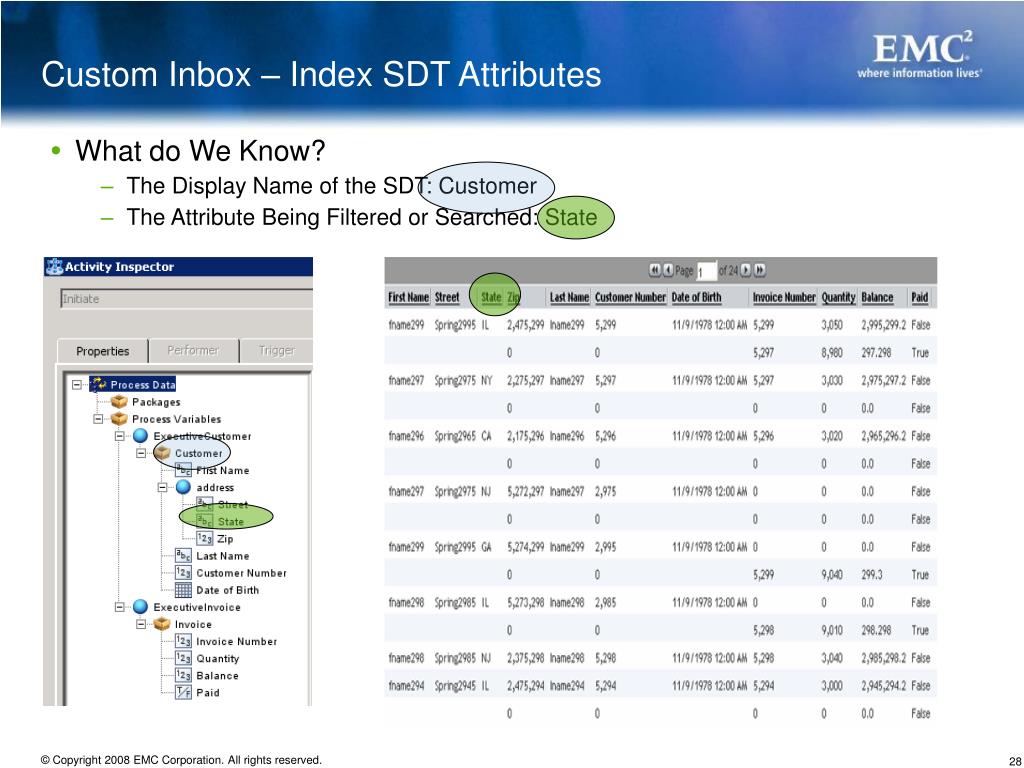Screen dimensions: 1024x768
Task: Click the first page navigation icon
Action: coord(655,270)
